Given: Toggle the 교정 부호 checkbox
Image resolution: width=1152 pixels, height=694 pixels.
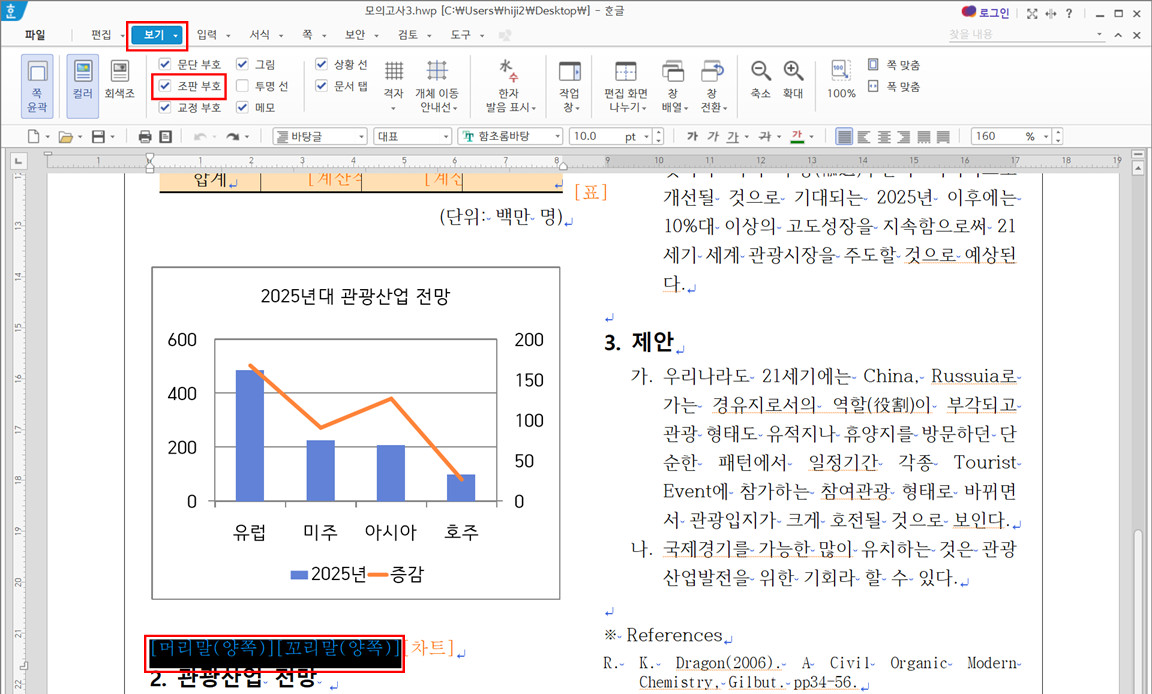Looking at the screenshot, I should [165, 107].
